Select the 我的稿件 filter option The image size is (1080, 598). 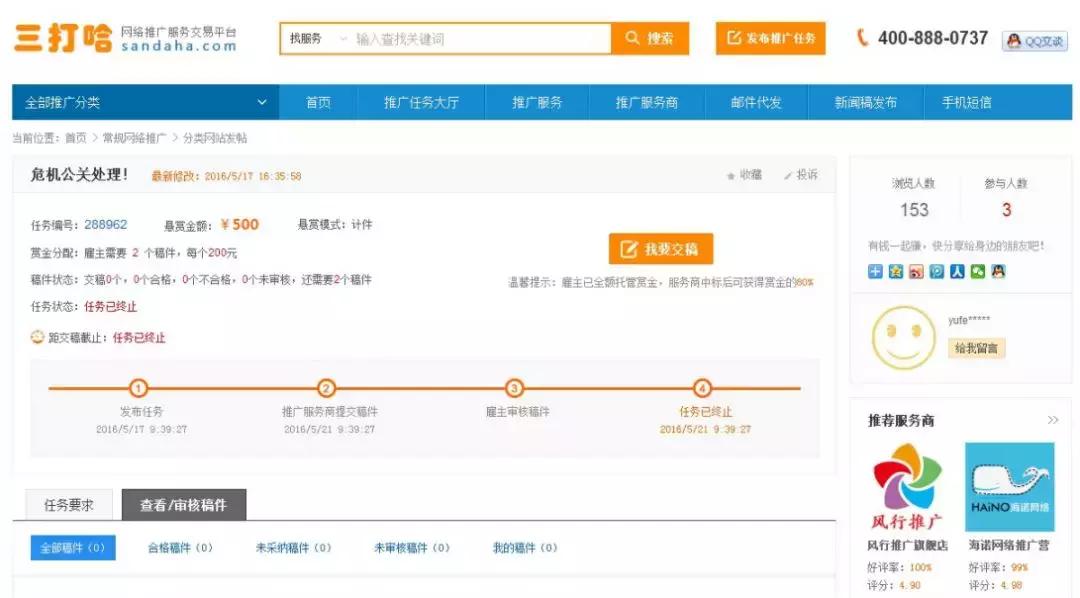pos(522,548)
